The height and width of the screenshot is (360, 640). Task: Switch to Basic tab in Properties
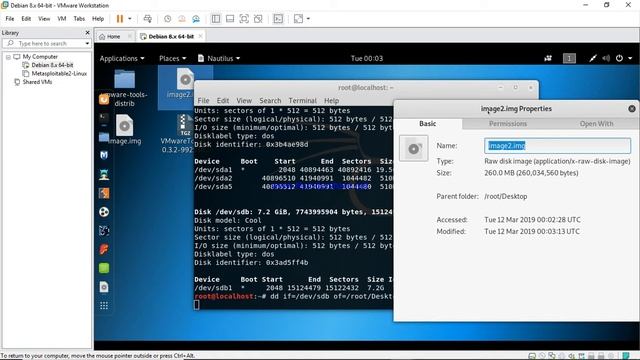point(428,124)
